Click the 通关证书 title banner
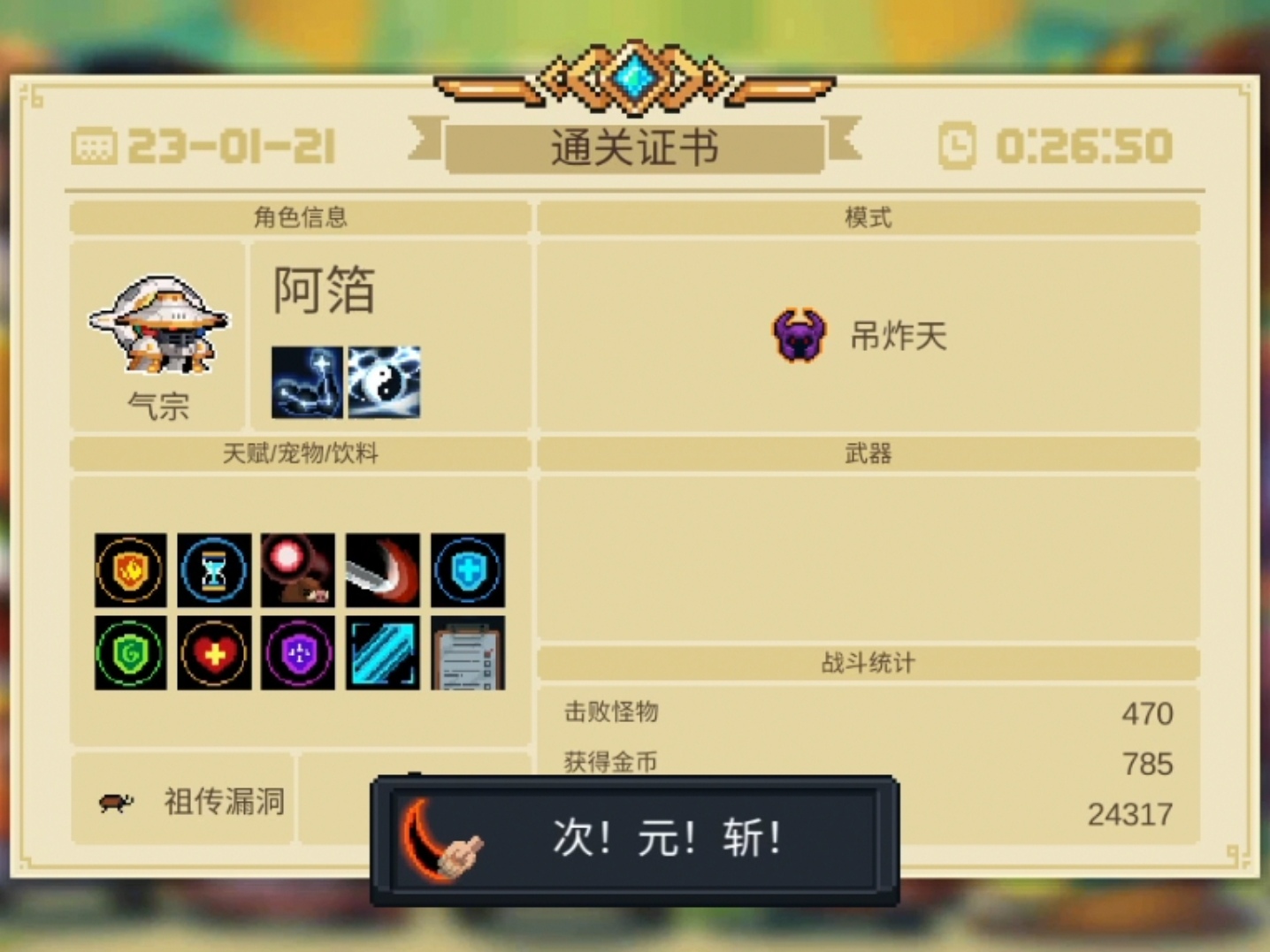 pyautogui.click(x=635, y=147)
